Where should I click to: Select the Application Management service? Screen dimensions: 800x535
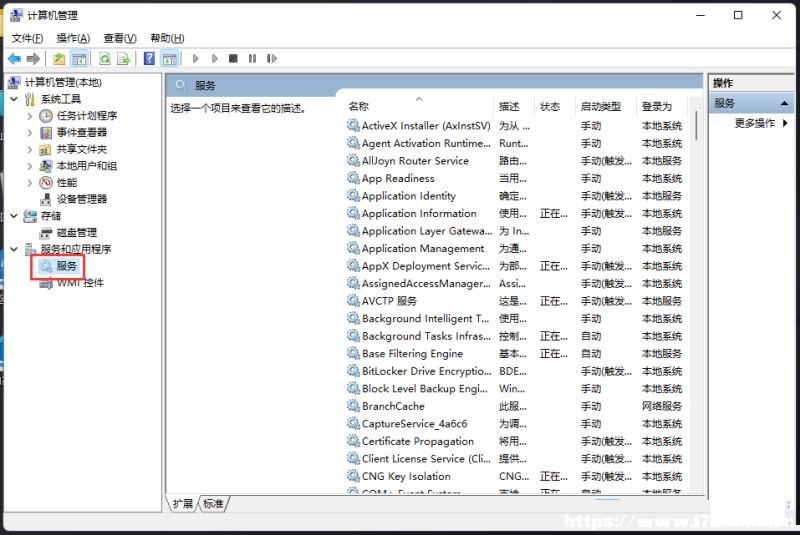coord(423,249)
